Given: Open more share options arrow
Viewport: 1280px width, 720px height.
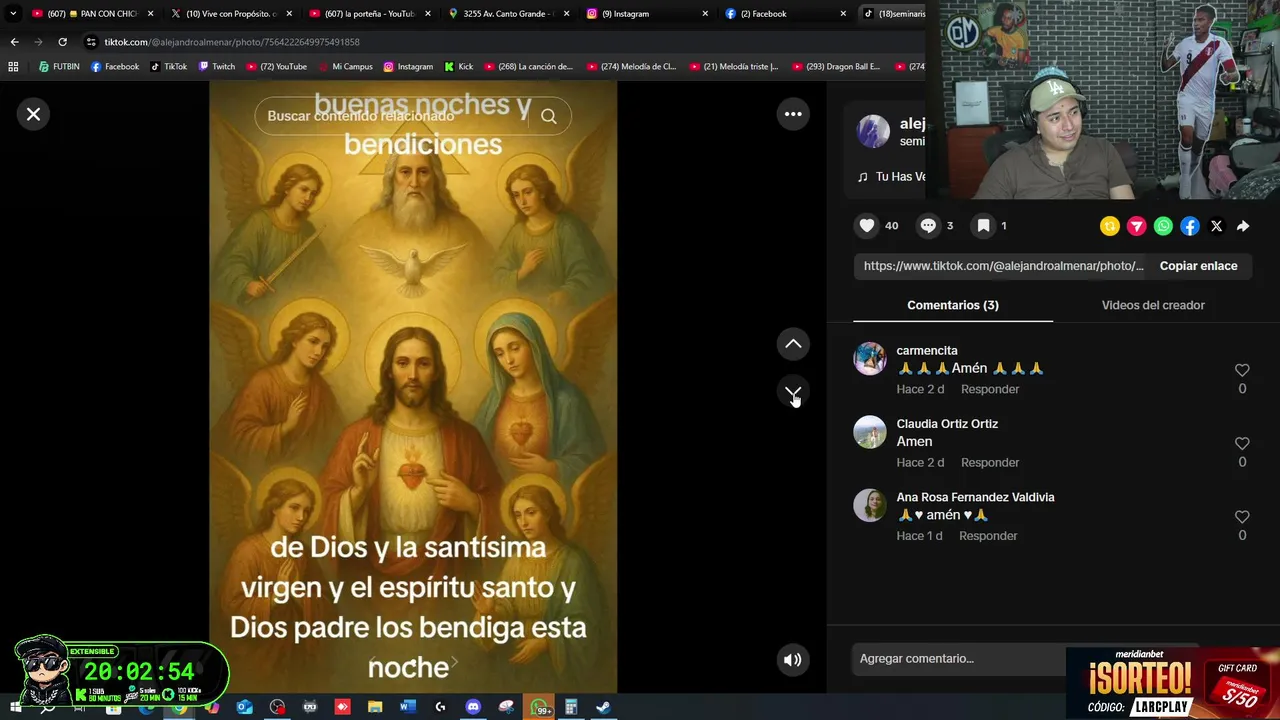Looking at the screenshot, I should pos(1243,226).
